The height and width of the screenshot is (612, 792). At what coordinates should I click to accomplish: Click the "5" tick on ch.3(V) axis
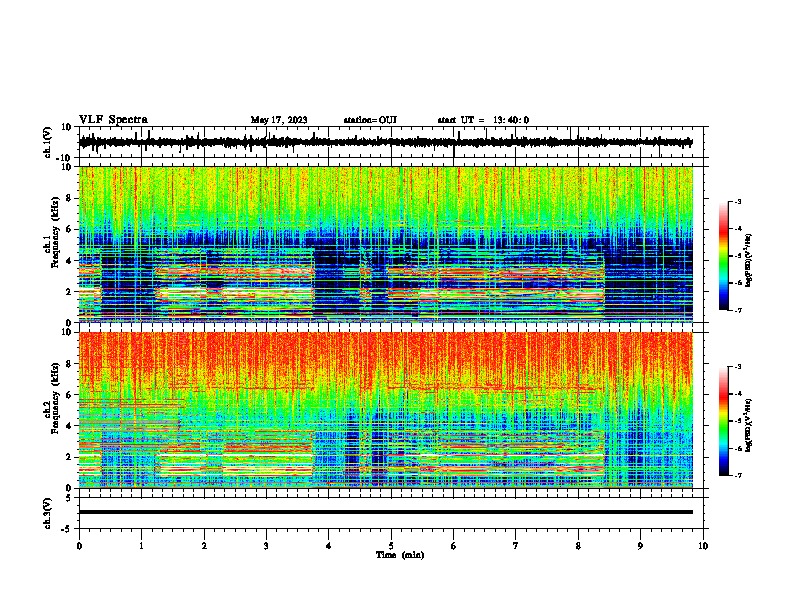point(69,498)
